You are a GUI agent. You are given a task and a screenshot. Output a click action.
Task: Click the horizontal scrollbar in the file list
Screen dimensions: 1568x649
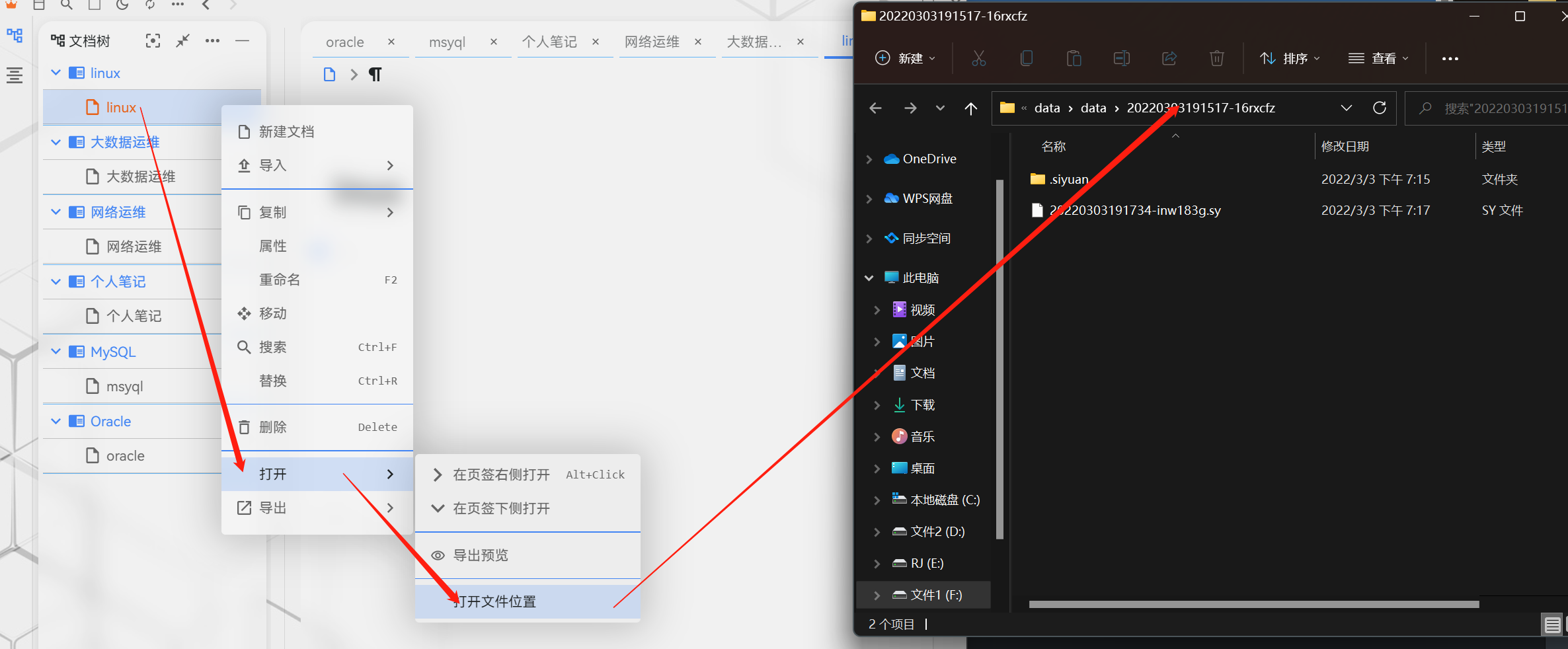[x=1253, y=604]
